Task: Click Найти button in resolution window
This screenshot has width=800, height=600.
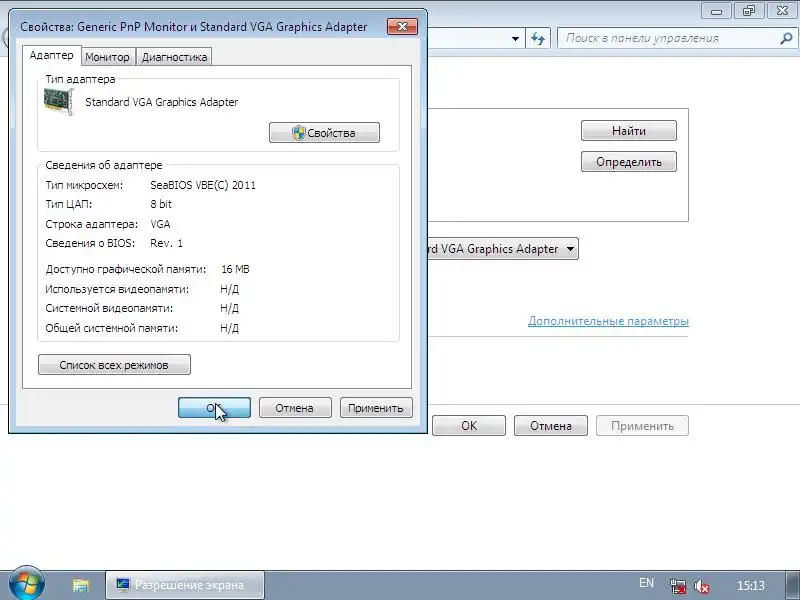Action: [x=629, y=131]
